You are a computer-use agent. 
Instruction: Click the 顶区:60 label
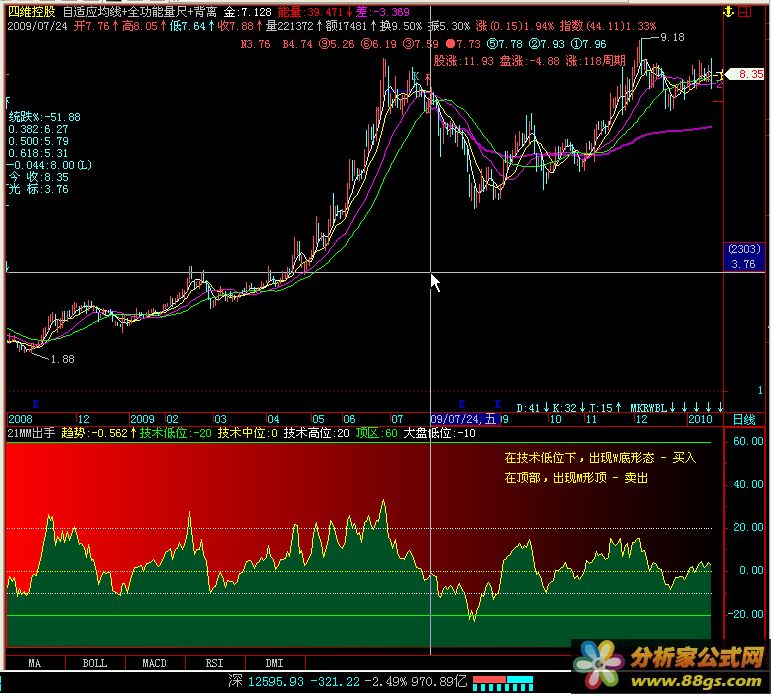point(377,433)
